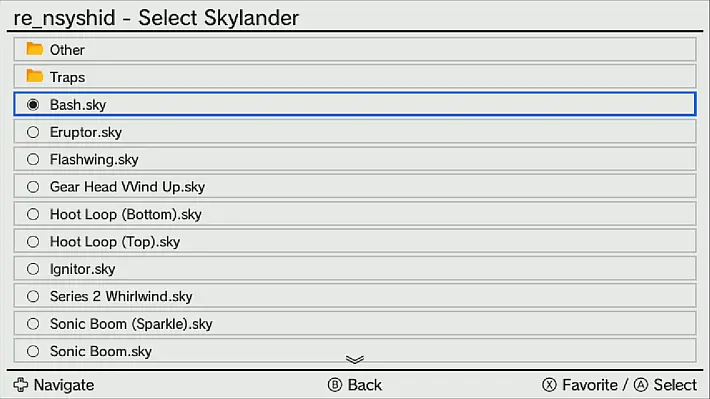Choose Gear Head Wind Up.sky radio button
710x399 pixels.
pyautogui.click(x=33, y=187)
